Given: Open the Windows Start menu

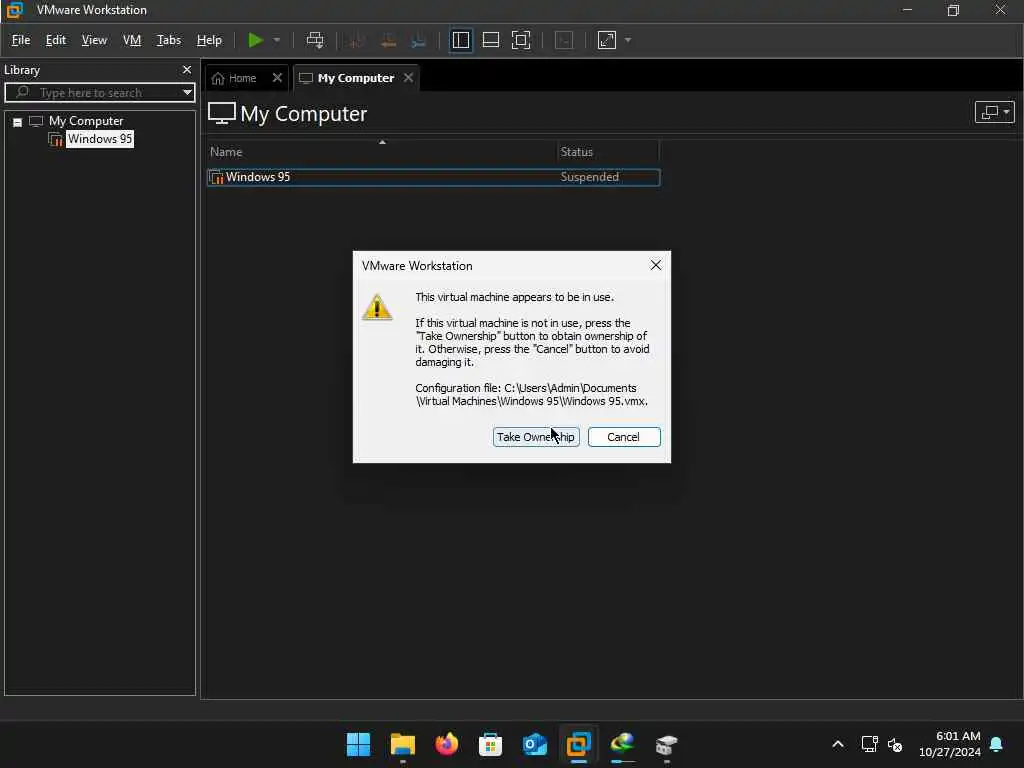Looking at the screenshot, I should click(358, 744).
